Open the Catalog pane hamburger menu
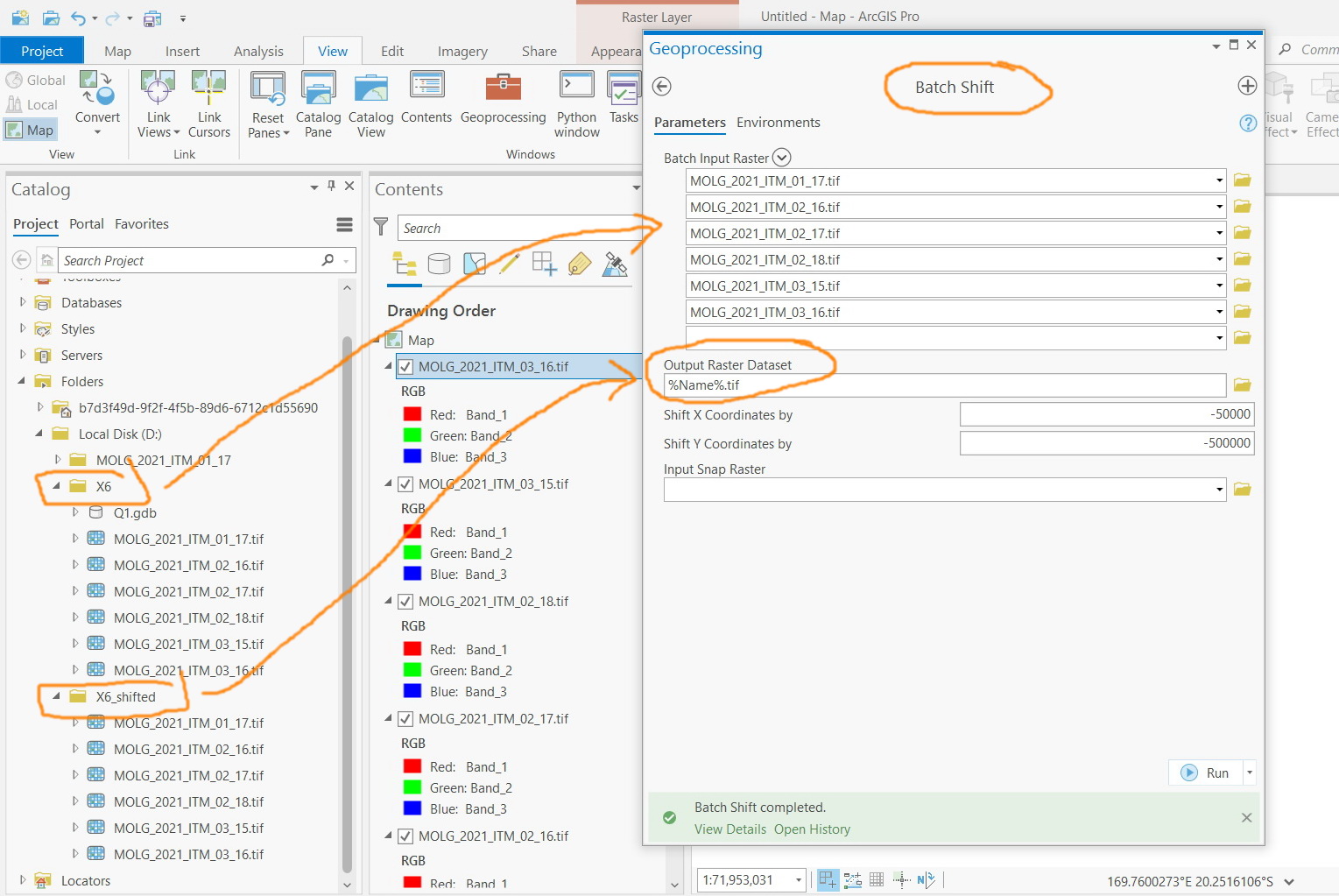Image resolution: width=1339 pixels, height=896 pixels. click(x=344, y=225)
